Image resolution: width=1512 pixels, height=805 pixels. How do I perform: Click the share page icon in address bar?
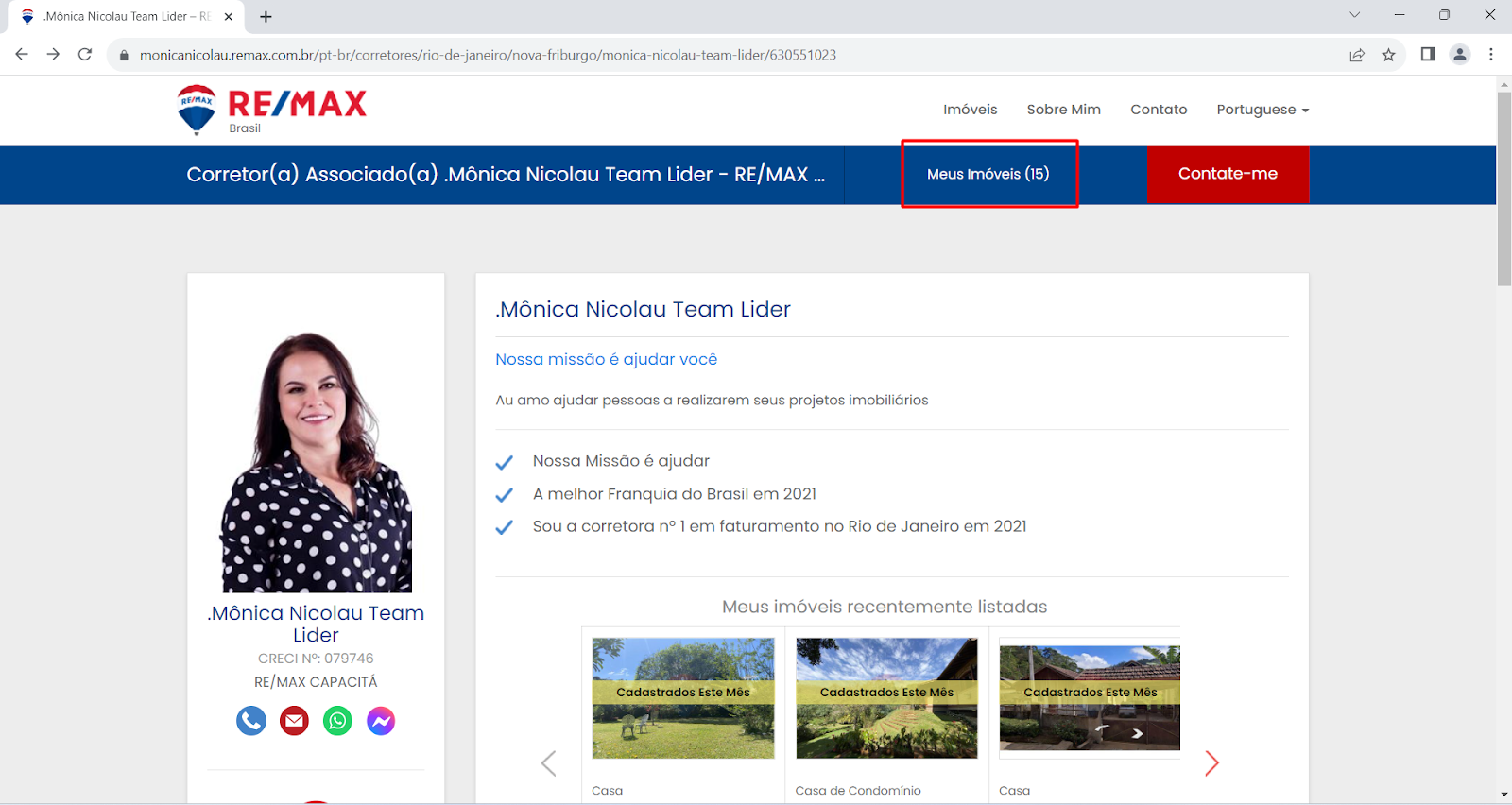pos(1357,55)
